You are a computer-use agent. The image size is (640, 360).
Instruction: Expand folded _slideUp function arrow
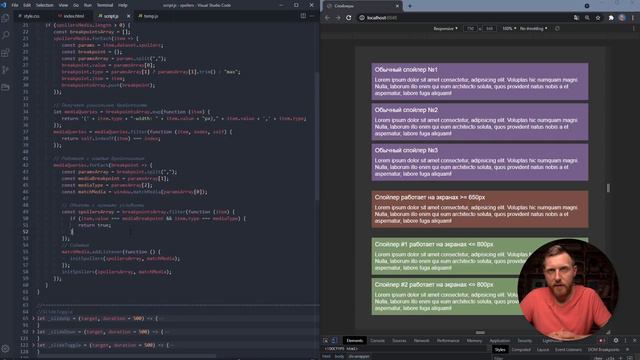click(x=33, y=318)
